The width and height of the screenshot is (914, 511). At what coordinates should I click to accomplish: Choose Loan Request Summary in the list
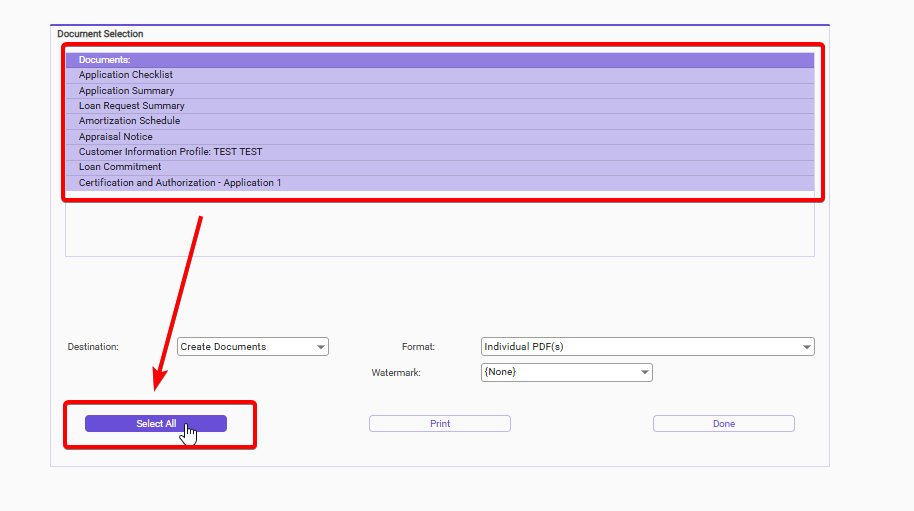coord(132,106)
